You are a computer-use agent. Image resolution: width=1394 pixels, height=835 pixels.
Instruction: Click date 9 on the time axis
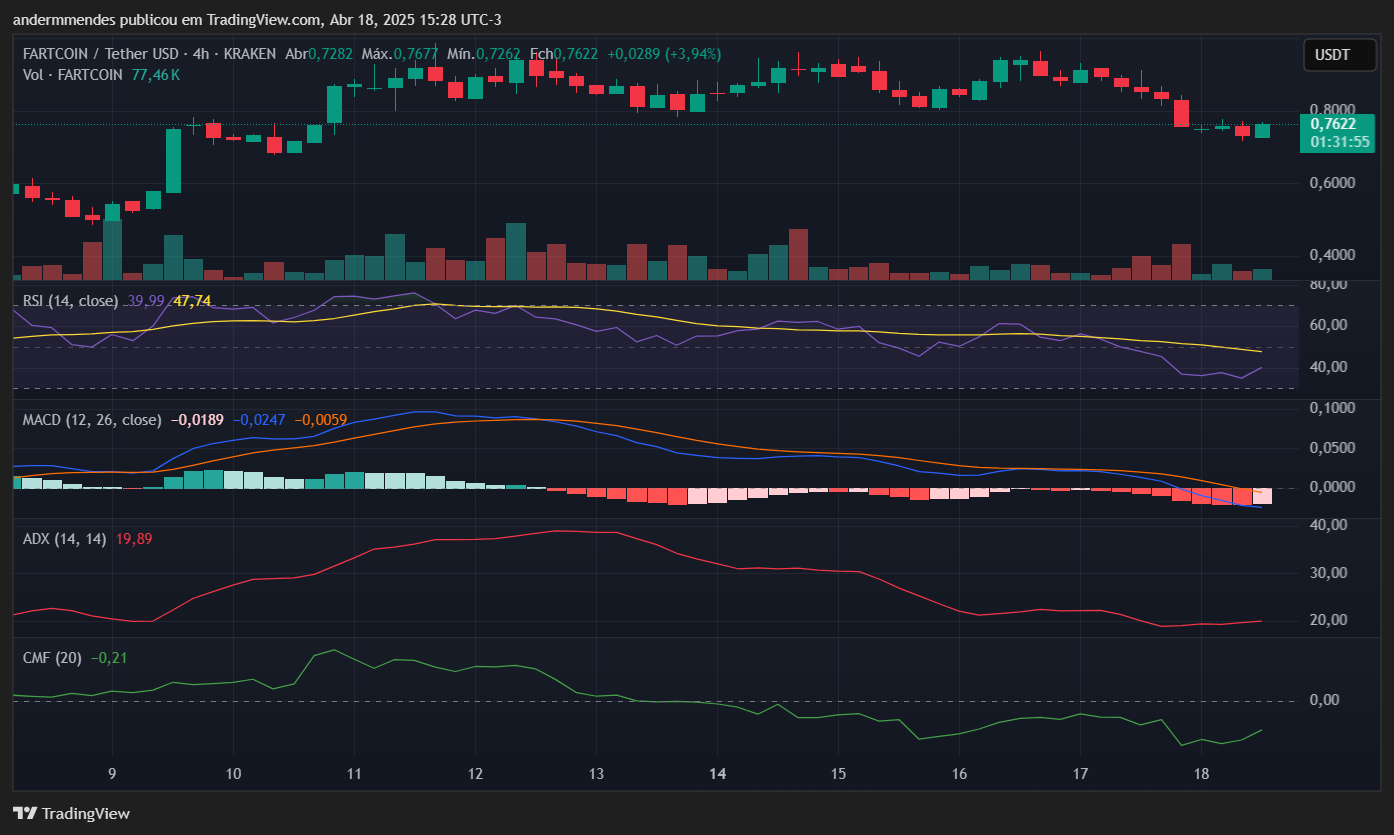[x=112, y=774]
